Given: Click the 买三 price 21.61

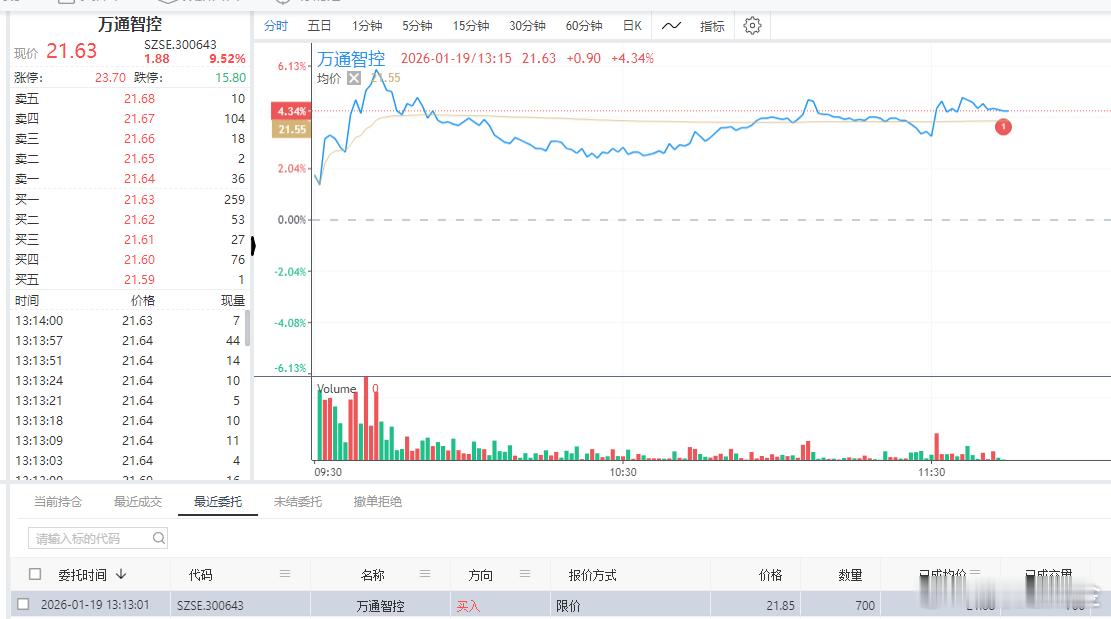Looking at the screenshot, I should pos(139,239).
